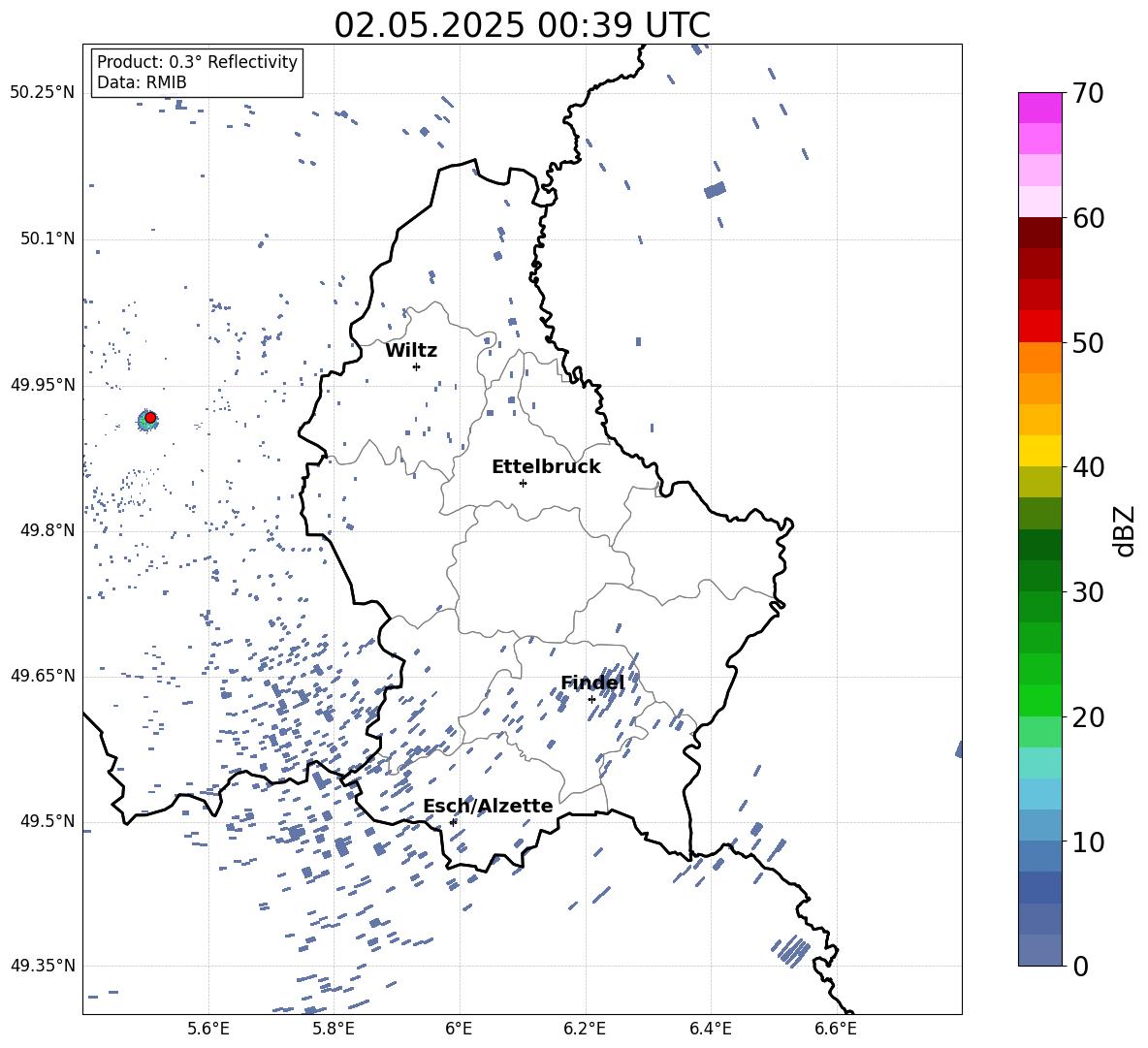Click the 50.25°N latitude label

(43, 93)
